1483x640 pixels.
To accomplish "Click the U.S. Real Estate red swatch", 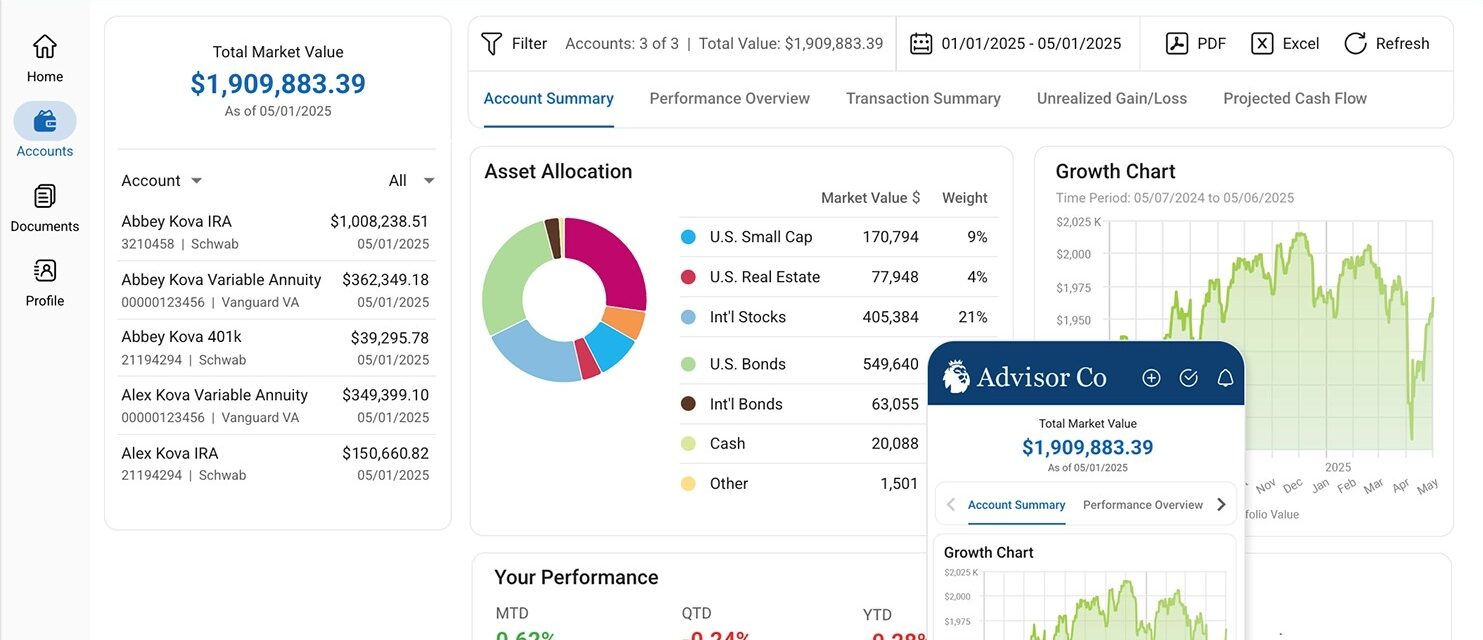I will 688,277.
